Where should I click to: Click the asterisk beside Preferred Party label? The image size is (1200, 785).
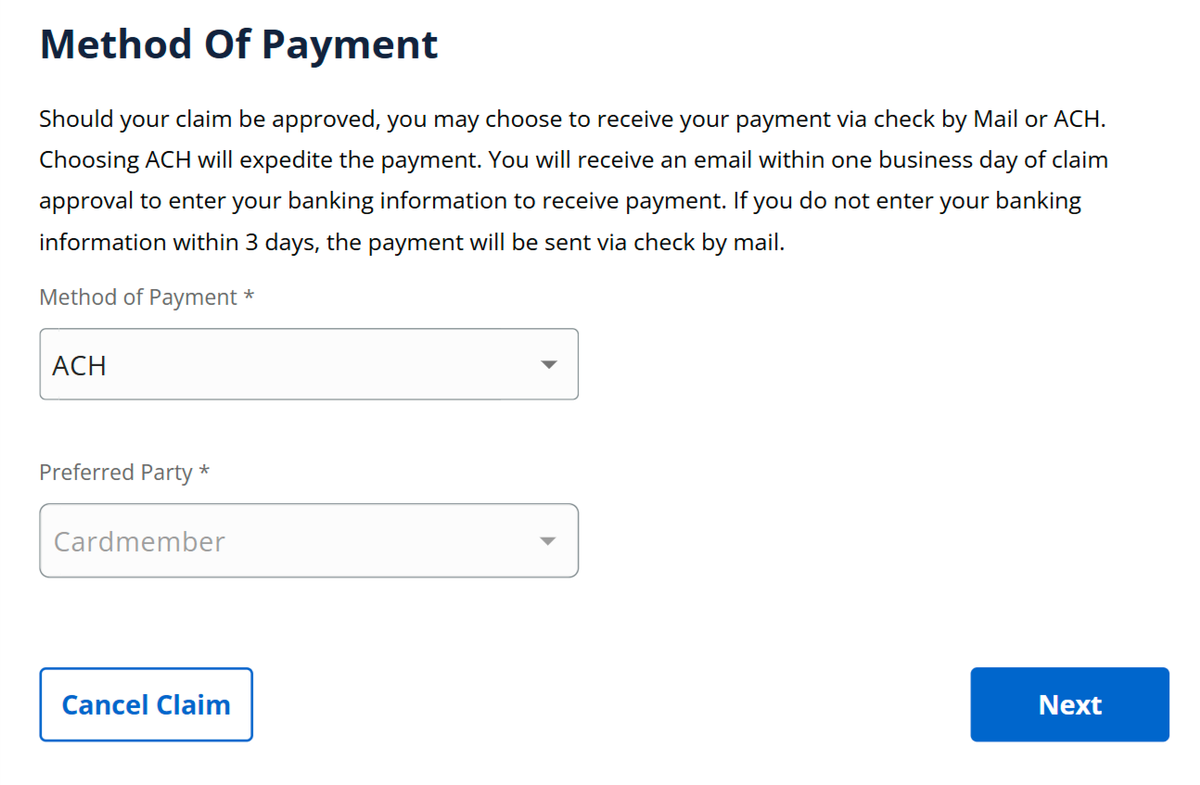(x=204, y=472)
